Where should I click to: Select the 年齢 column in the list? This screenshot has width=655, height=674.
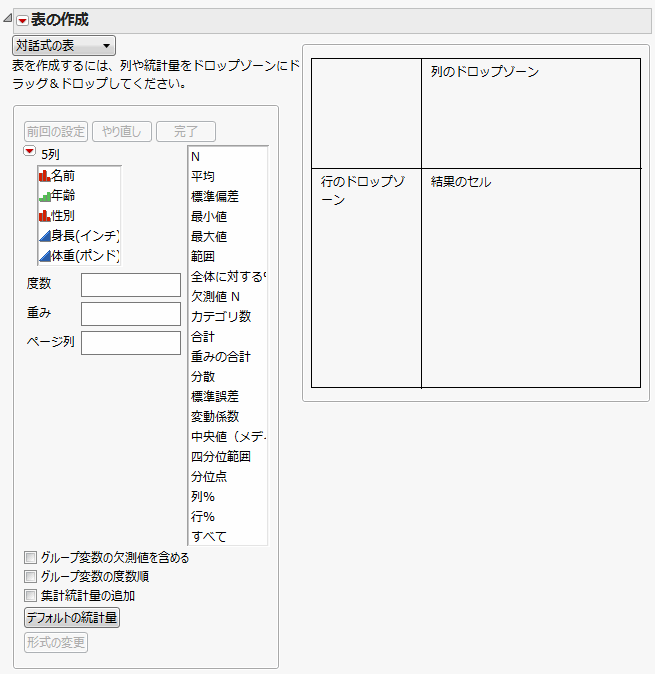80,196
